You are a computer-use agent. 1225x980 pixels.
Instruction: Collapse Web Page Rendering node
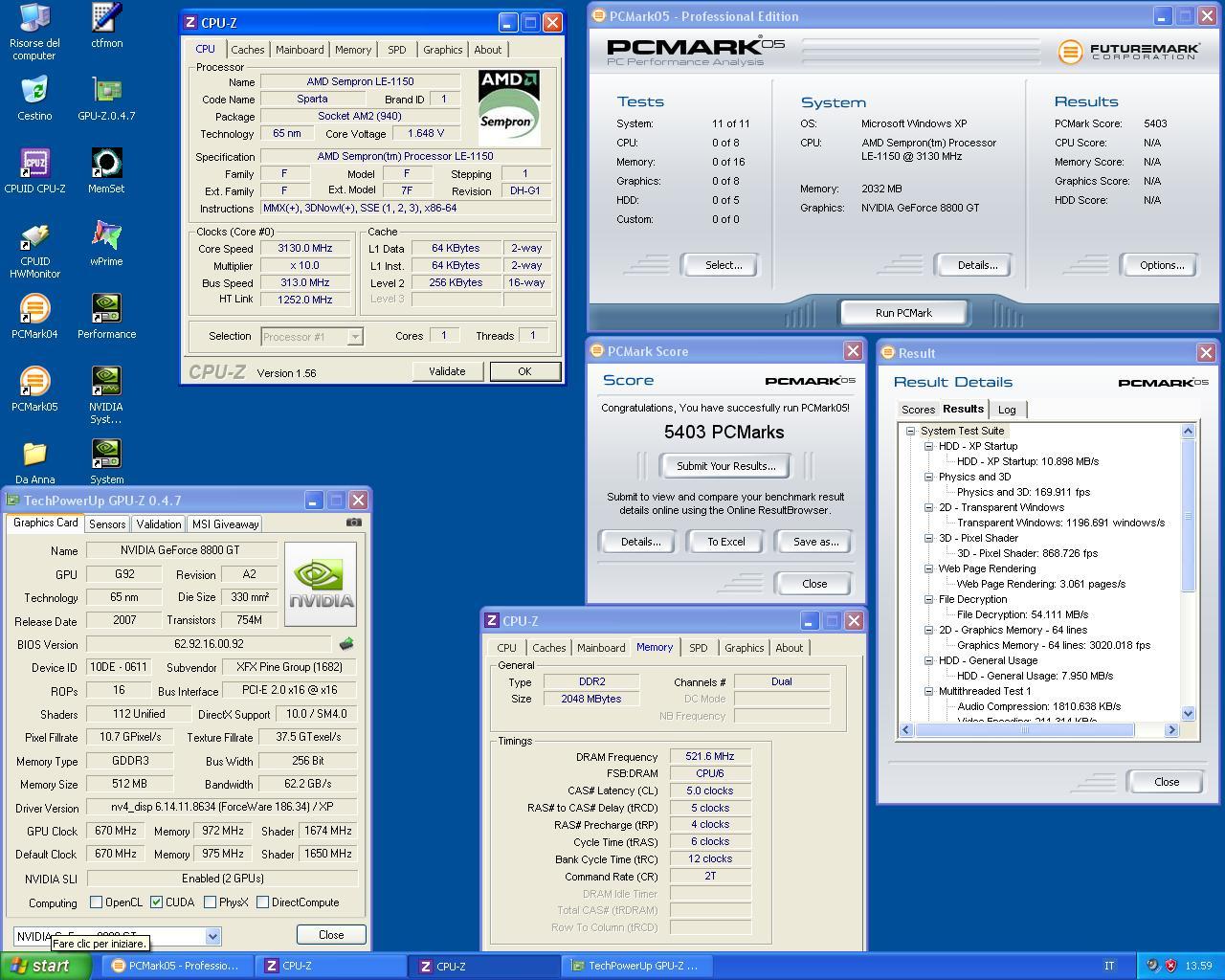(x=928, y=568)
